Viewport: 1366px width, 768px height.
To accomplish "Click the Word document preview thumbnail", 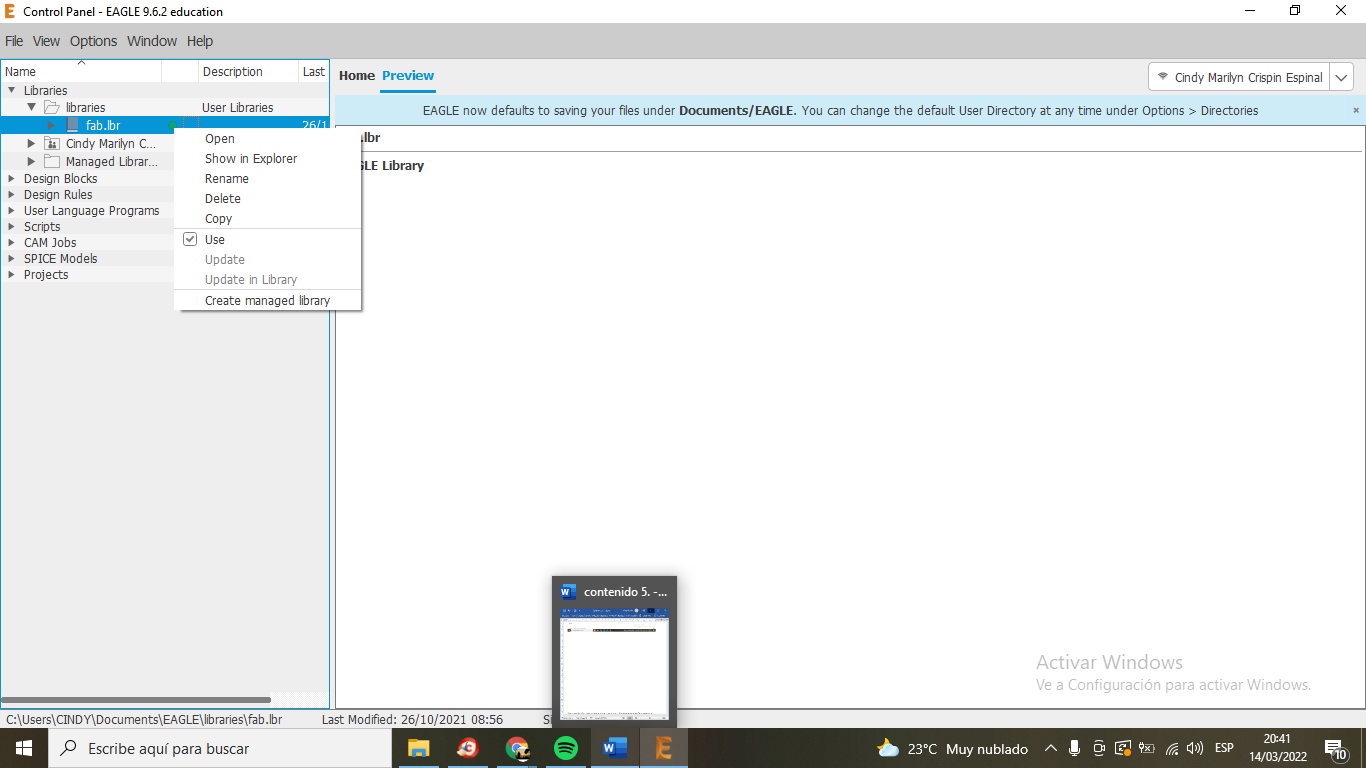I will click(614, 663).
